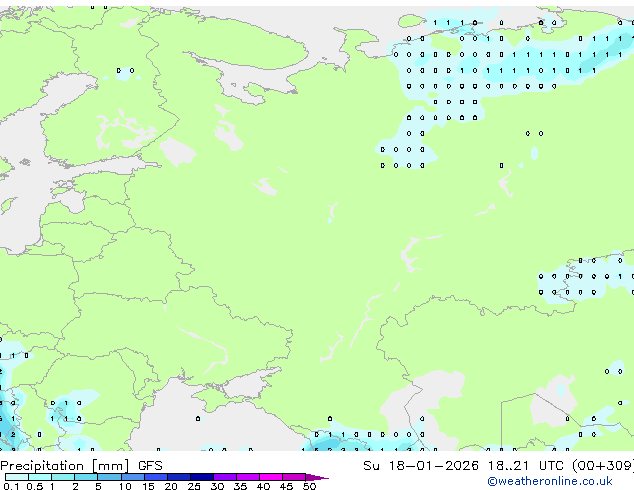Pick the 2–5 mm legend swatch
634x490 pixels.
point(86,477)
